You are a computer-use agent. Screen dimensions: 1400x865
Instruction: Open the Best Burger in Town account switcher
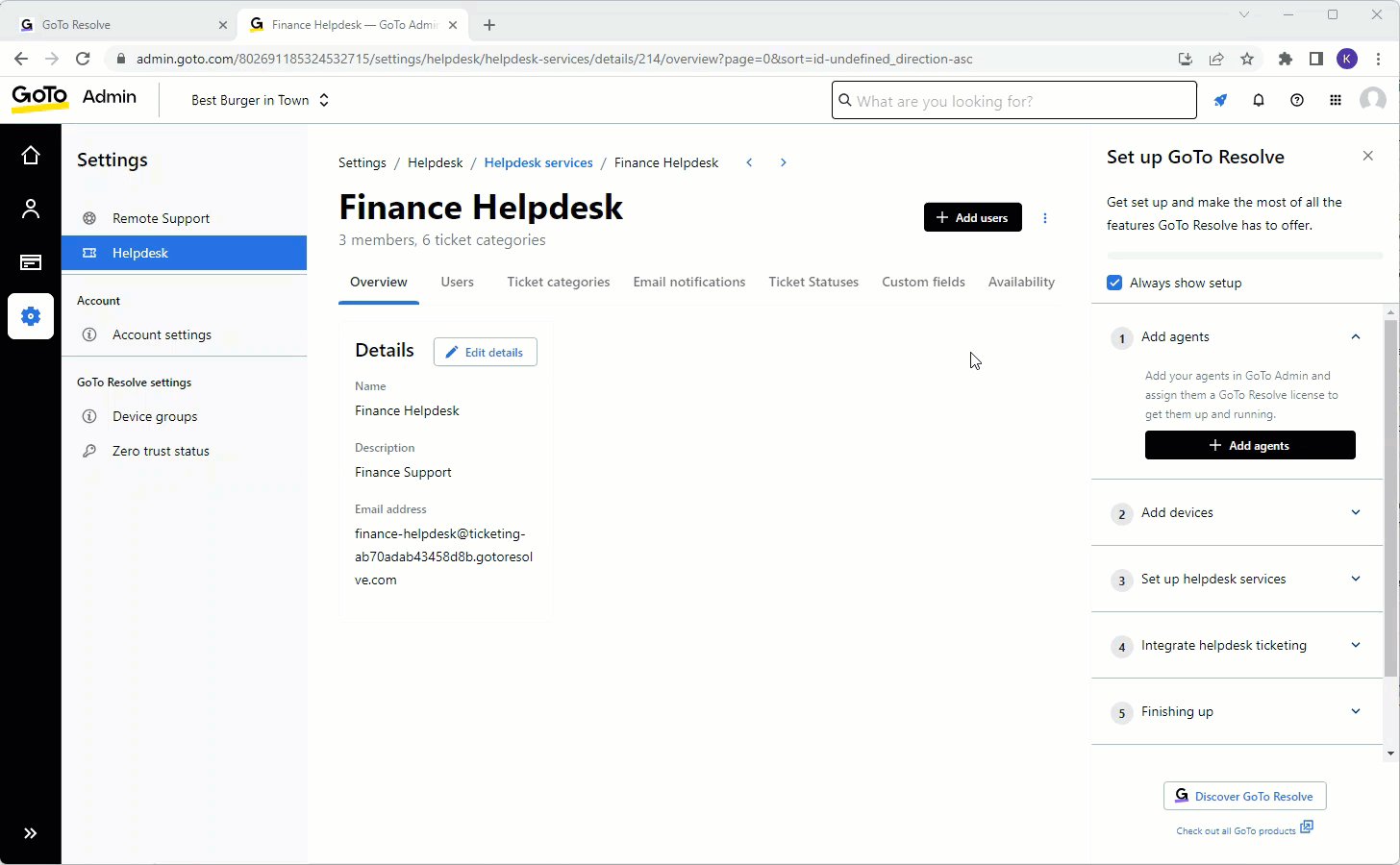click(258, 100)
